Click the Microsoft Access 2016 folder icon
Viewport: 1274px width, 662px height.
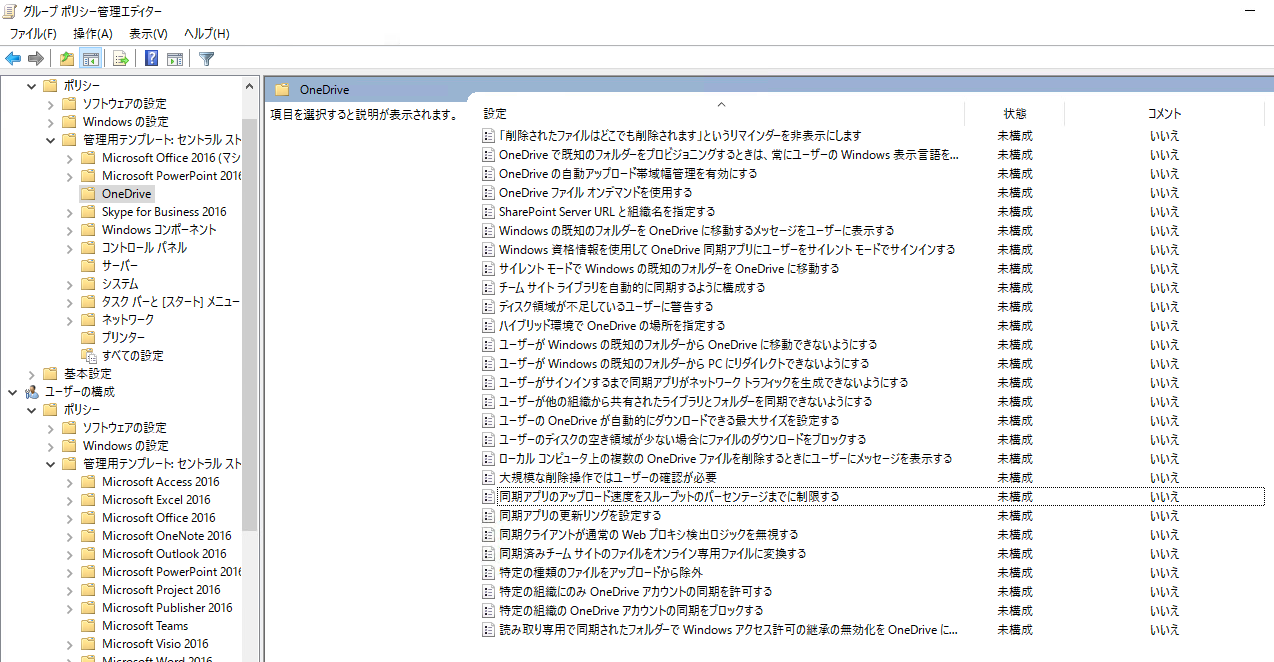coord(88,482)
